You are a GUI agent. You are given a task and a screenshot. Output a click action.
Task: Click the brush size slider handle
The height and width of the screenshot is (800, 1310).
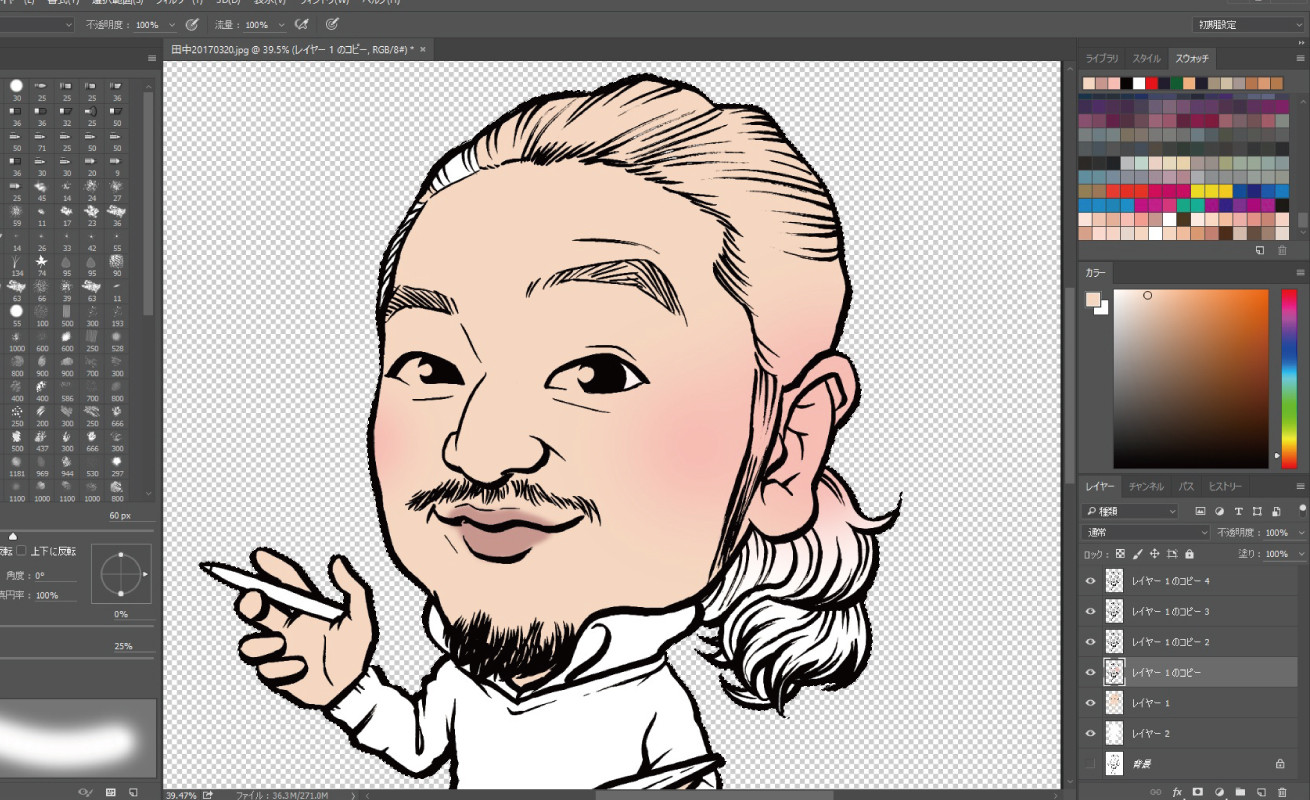pyautogui.click(x=12, y=537)
